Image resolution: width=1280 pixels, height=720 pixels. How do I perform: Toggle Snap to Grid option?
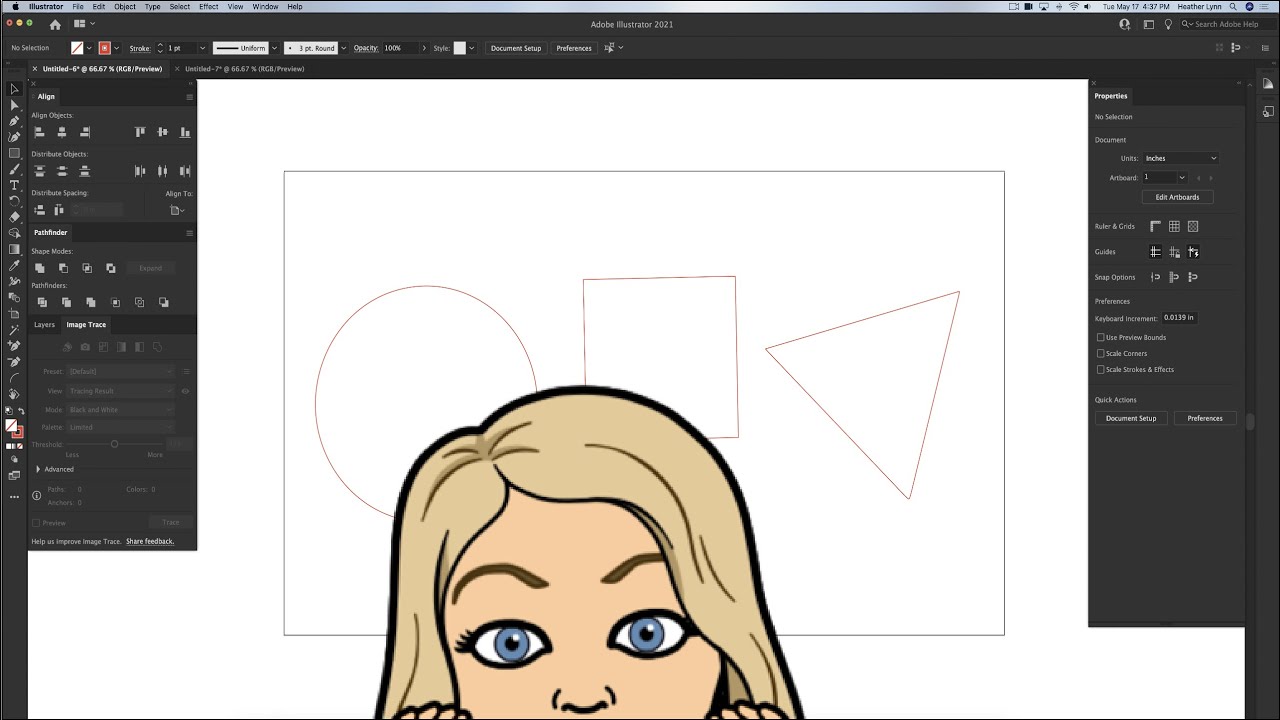tap(1174, 277)
